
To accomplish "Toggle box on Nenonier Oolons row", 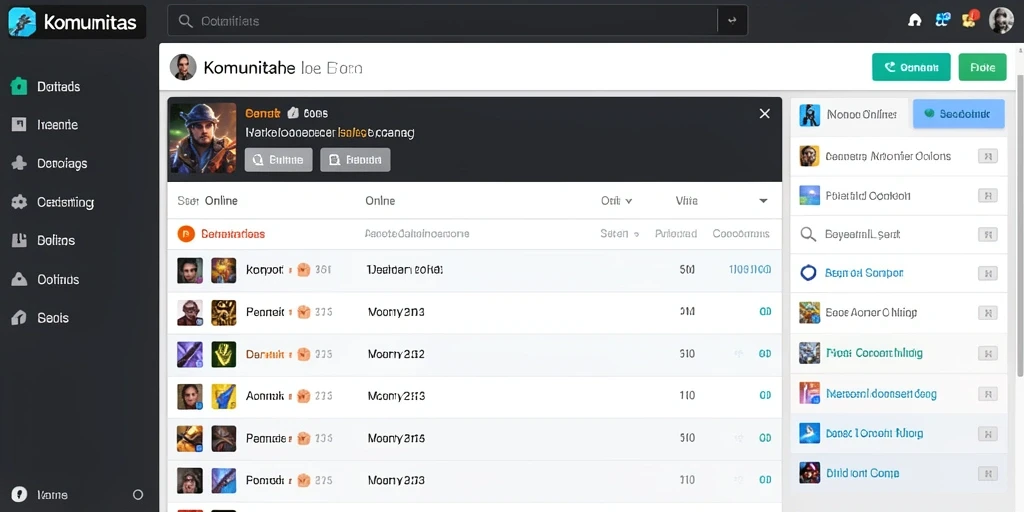I will [987, 156].
